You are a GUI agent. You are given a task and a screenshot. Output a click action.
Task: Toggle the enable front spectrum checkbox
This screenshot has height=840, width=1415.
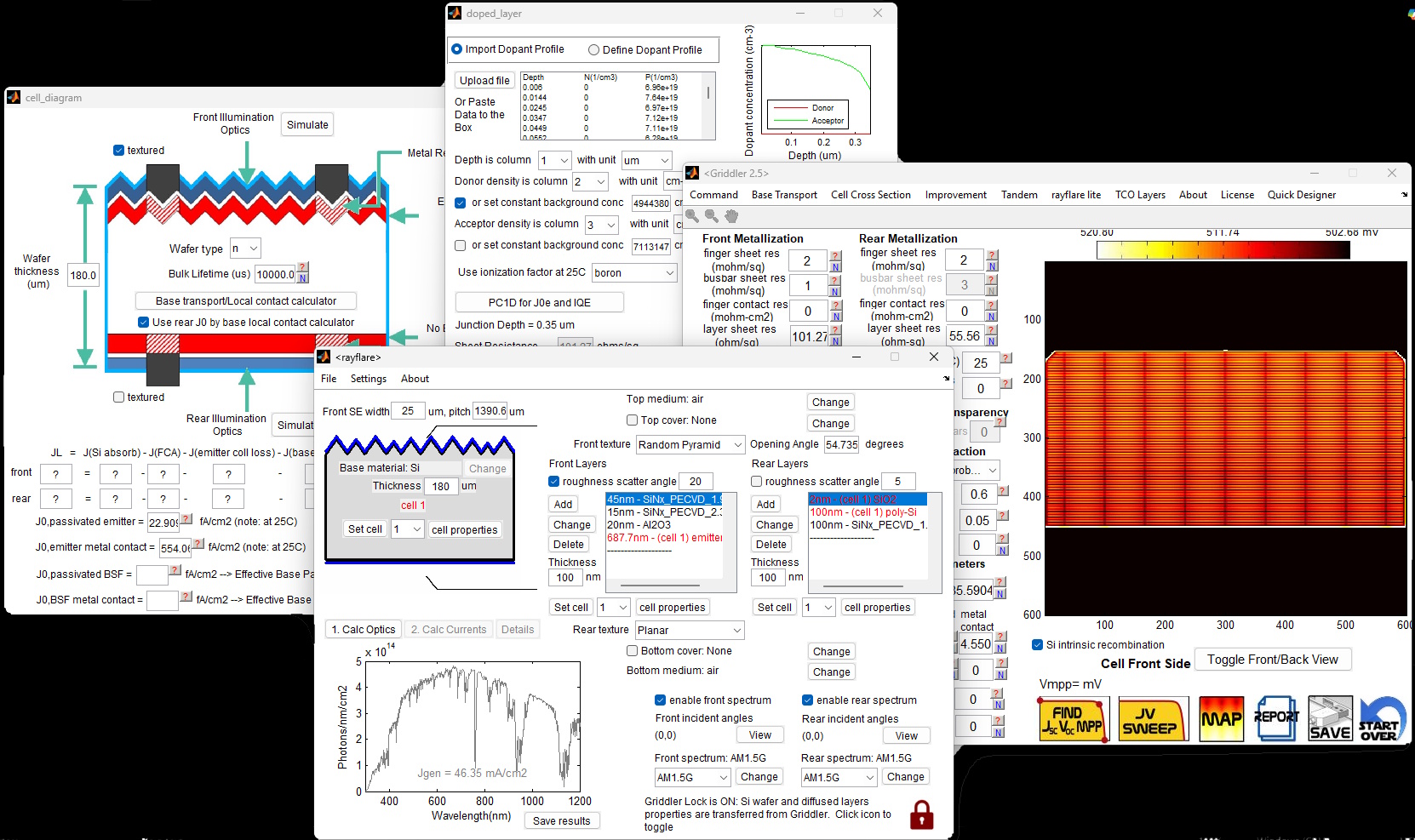tap(660, 700)
